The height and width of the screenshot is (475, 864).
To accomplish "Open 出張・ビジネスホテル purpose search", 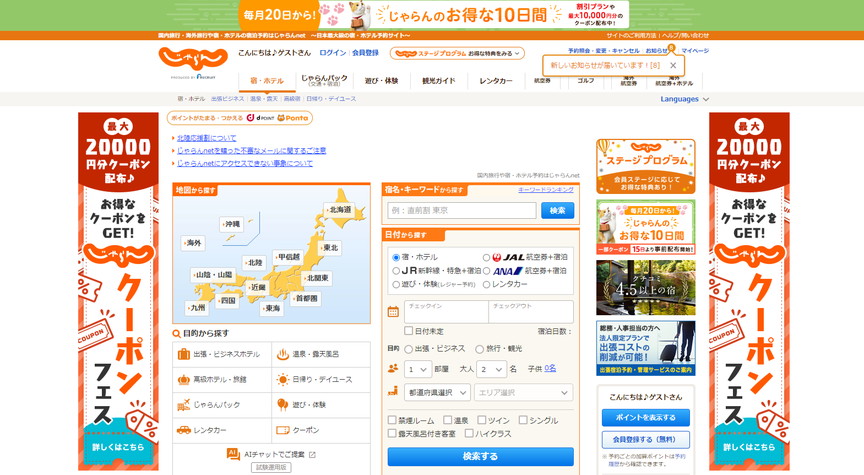I will pyautogui.click(x=222, y=354).
